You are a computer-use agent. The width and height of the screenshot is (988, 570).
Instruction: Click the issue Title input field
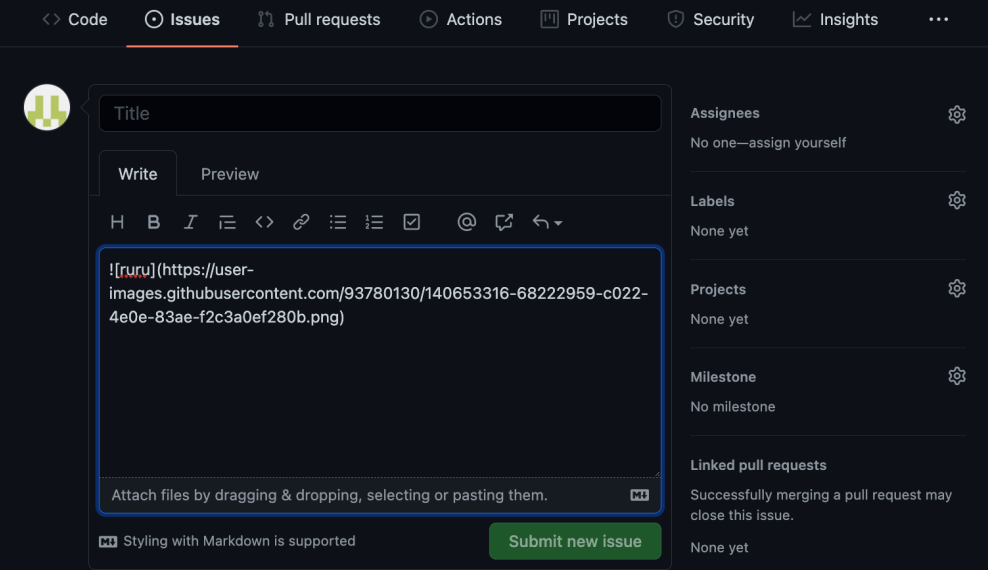pos(380,113)
